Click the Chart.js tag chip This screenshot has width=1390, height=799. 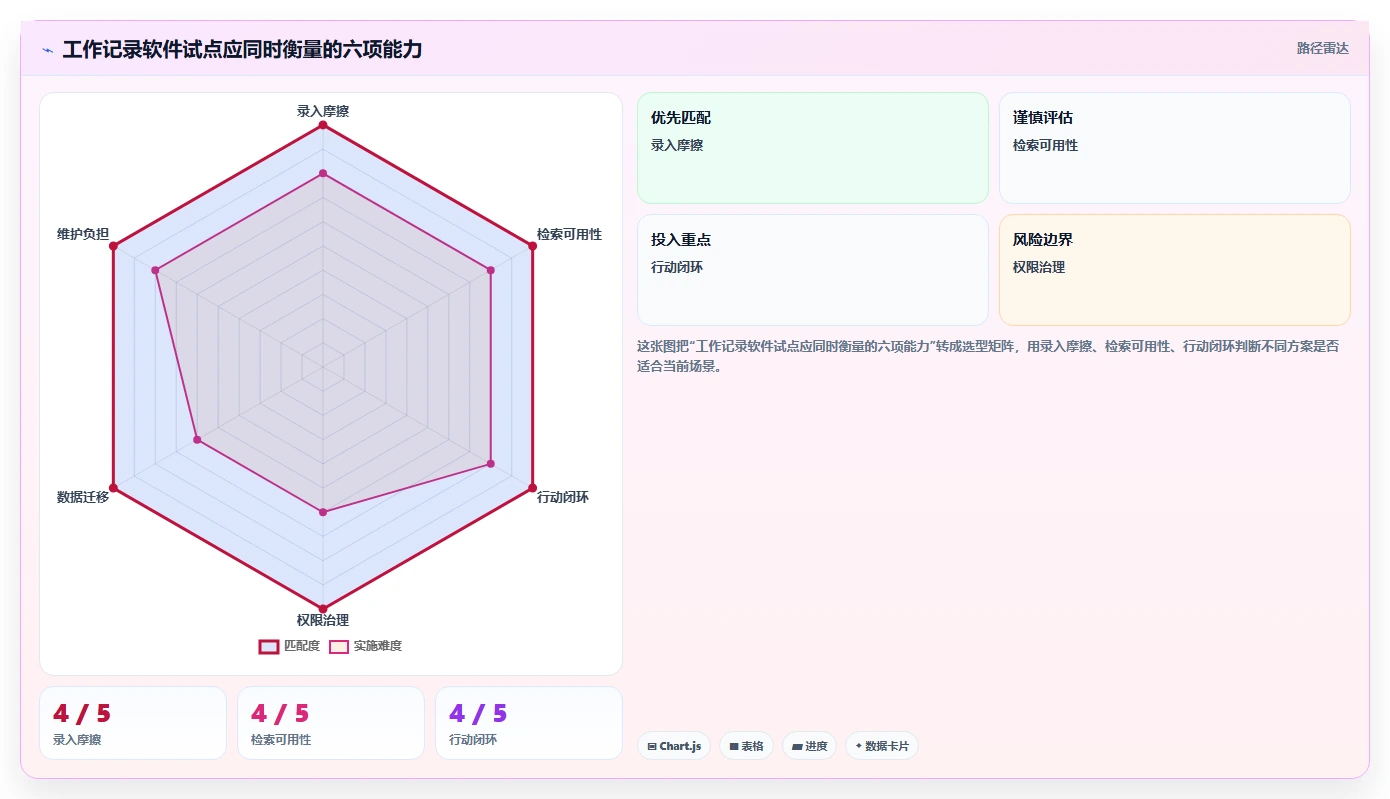pyautogui.click(x=674, y=746)
